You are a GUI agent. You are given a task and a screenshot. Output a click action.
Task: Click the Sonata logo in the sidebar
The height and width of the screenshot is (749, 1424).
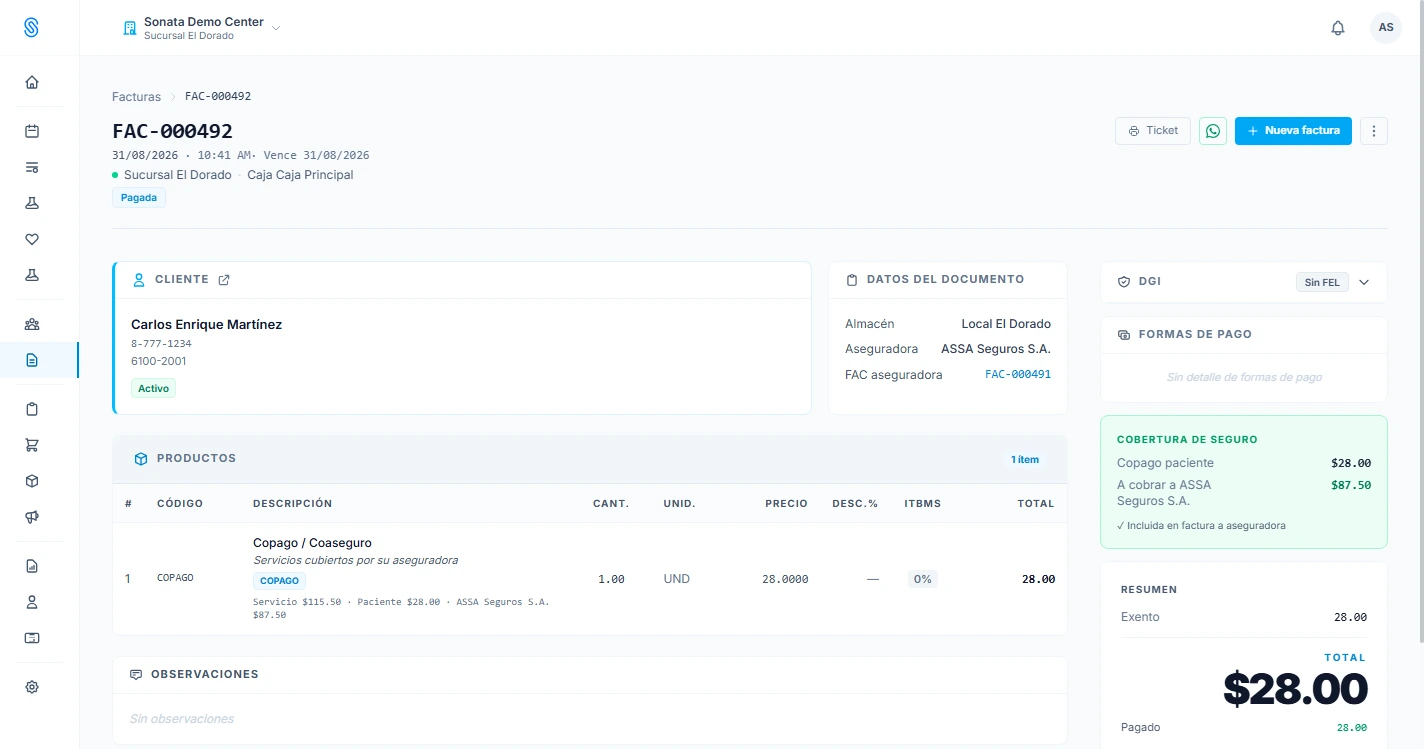(31, 27)
